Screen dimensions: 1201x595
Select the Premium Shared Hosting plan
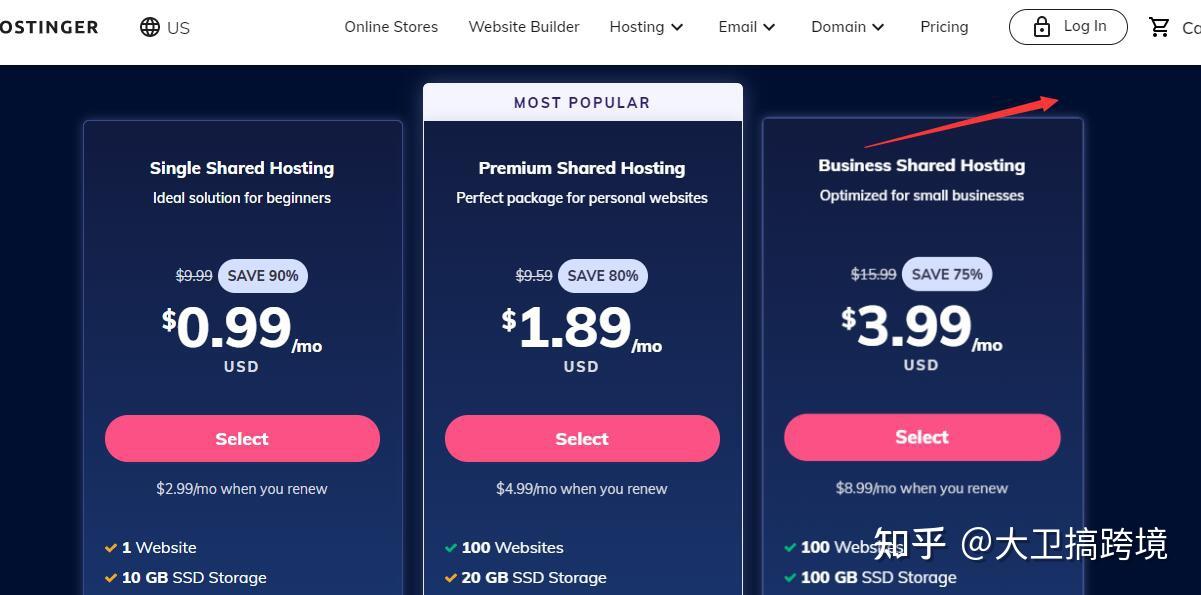(582, 439)
